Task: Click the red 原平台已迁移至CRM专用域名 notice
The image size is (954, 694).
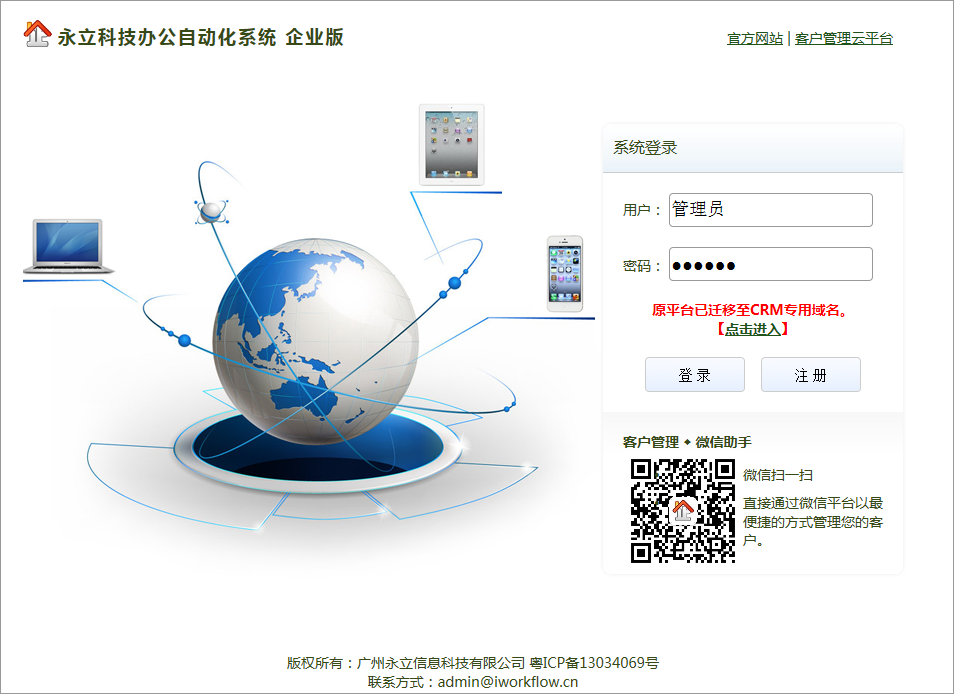Action: [750, 310]
